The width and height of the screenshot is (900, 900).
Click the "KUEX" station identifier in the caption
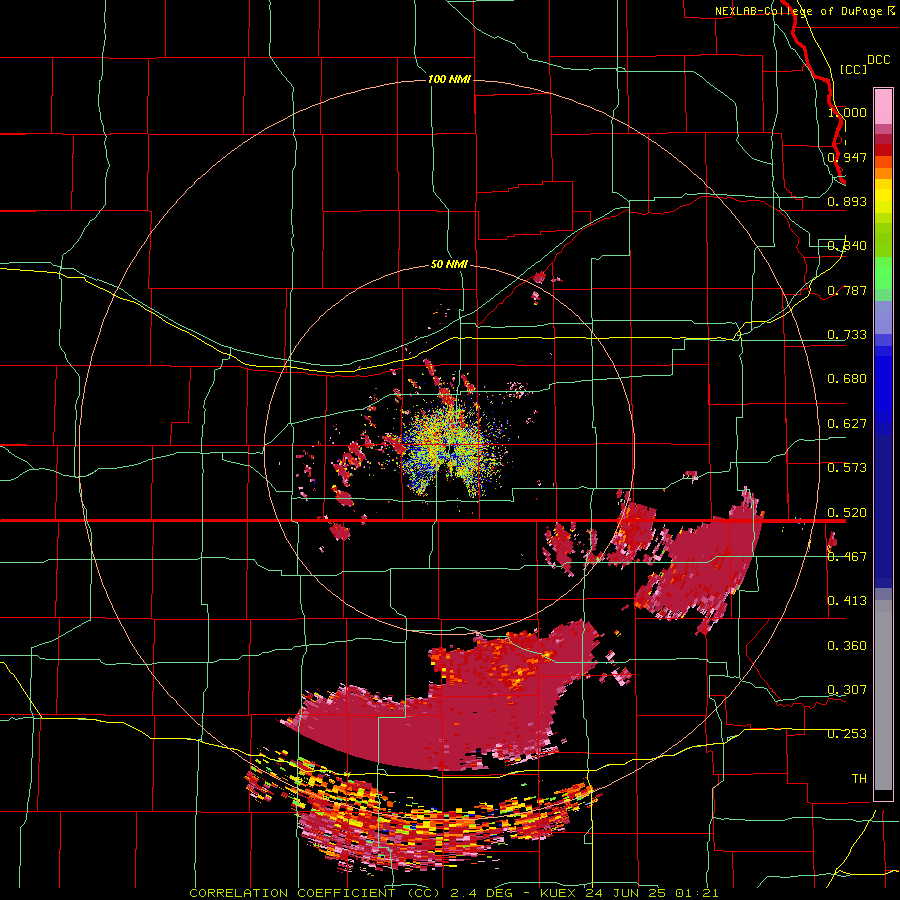559,893
